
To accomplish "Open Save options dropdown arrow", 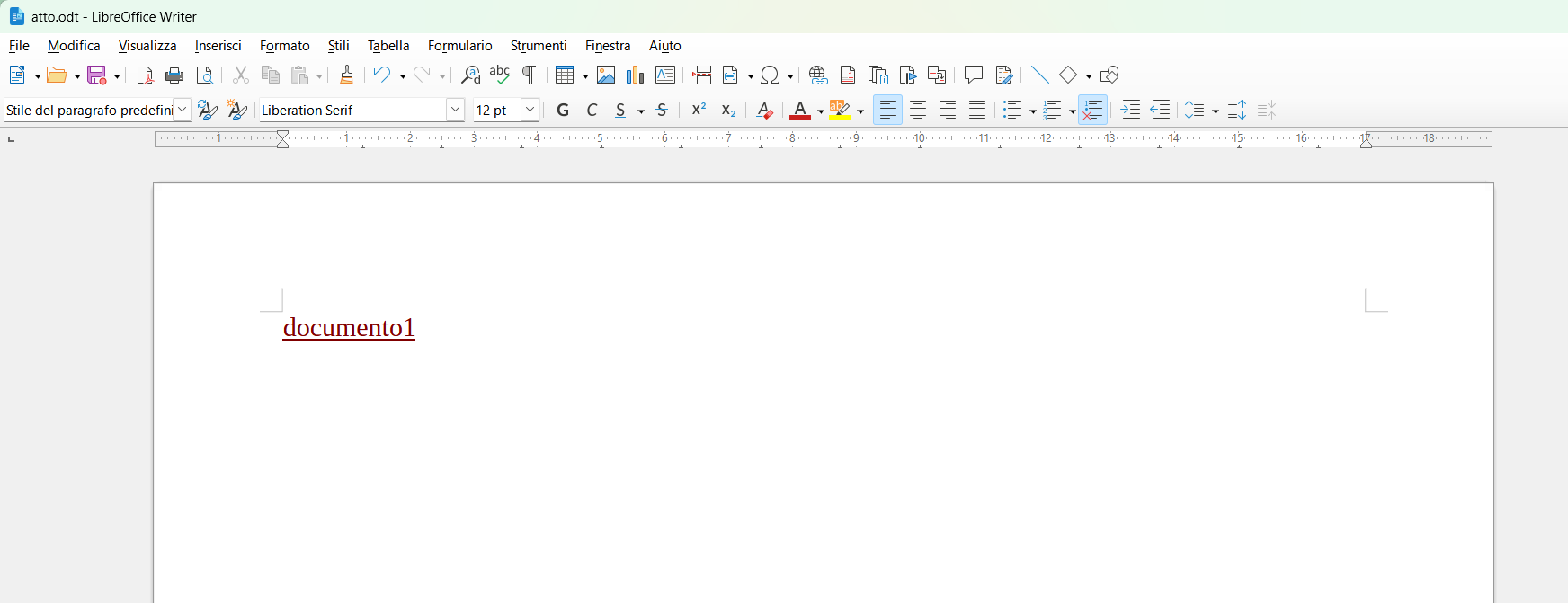I will click(116, 76).
